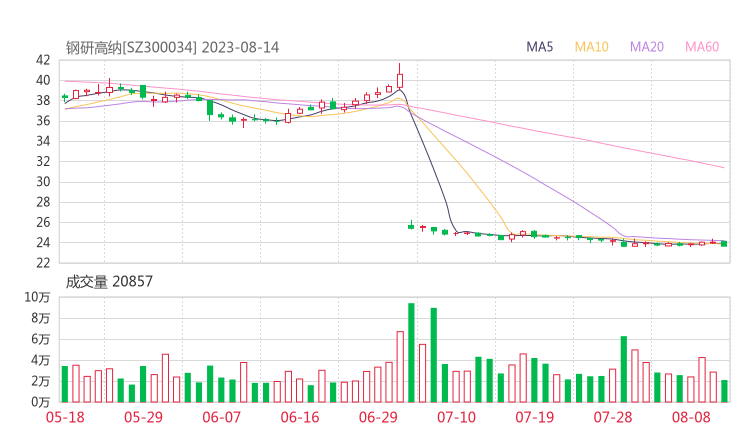The width and height of the screenshot is (740, 440).
Task: Click the 07-19 date axis label
Action: tap(535, 417)
